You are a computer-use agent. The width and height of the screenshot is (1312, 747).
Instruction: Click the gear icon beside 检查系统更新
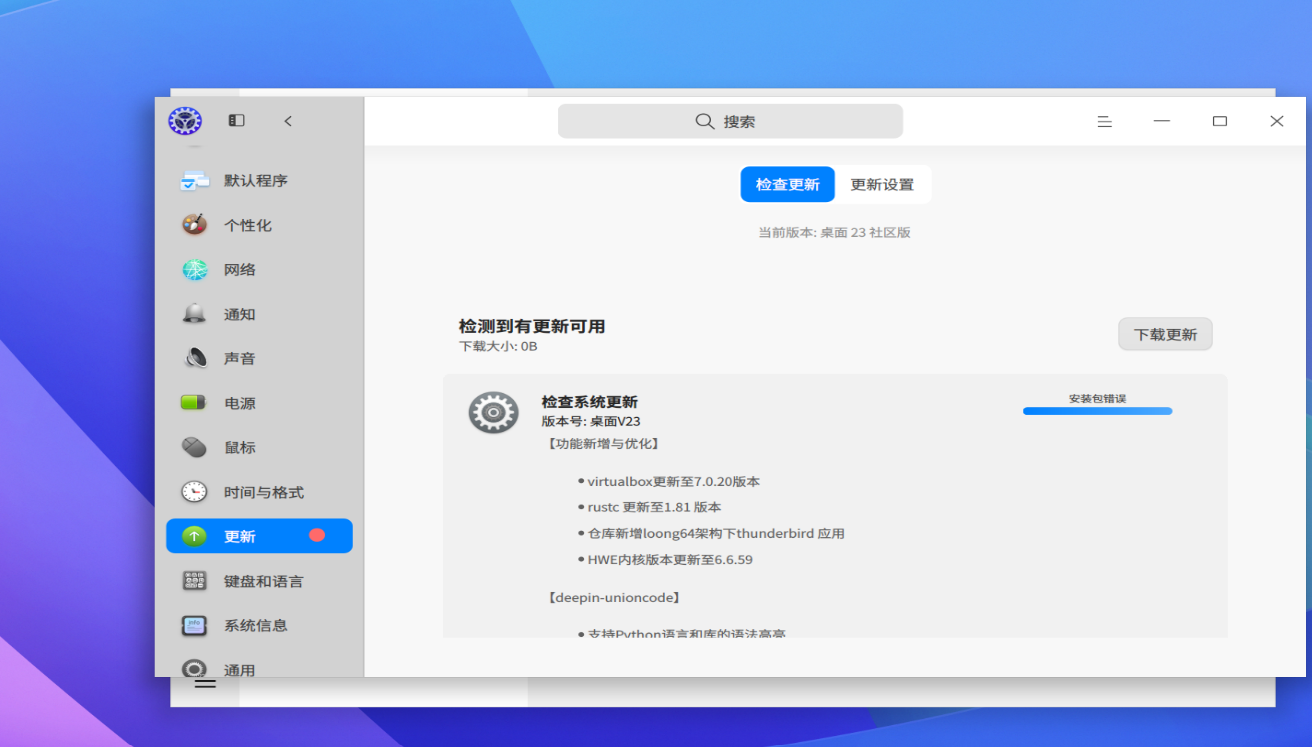(493, 412)
